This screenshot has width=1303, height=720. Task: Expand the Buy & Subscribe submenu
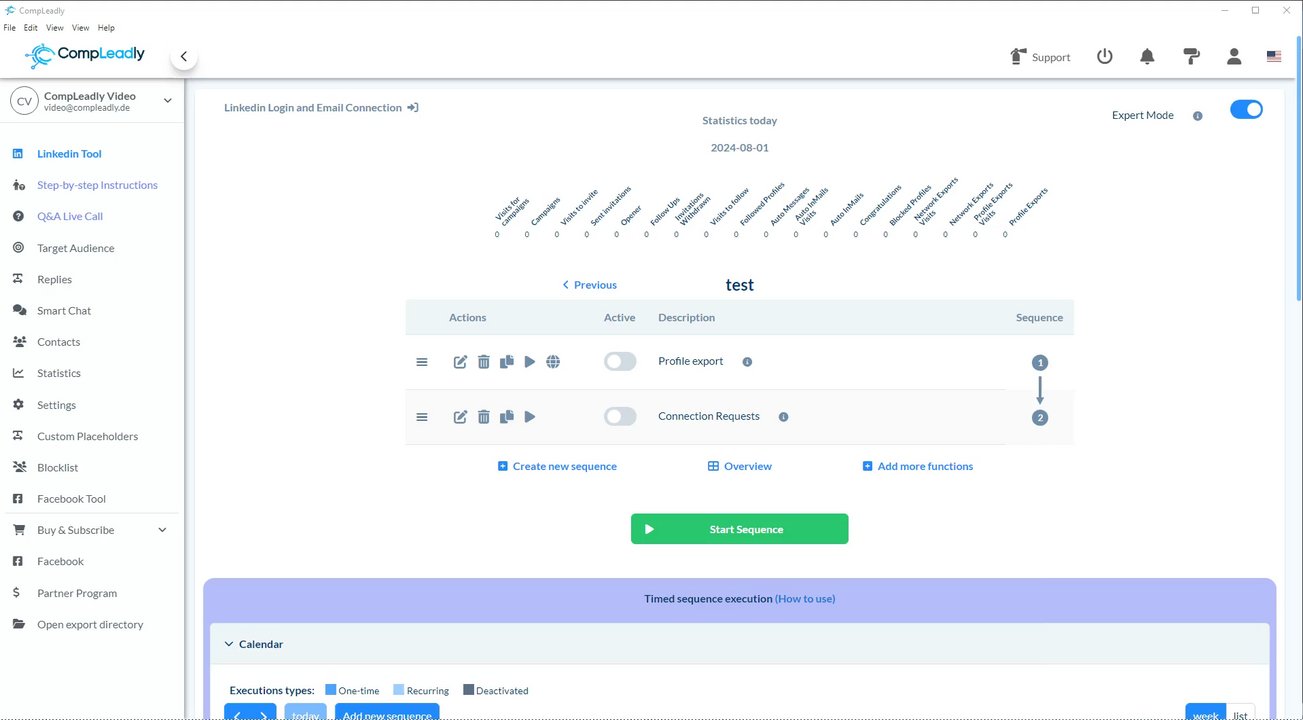point(162,530)
